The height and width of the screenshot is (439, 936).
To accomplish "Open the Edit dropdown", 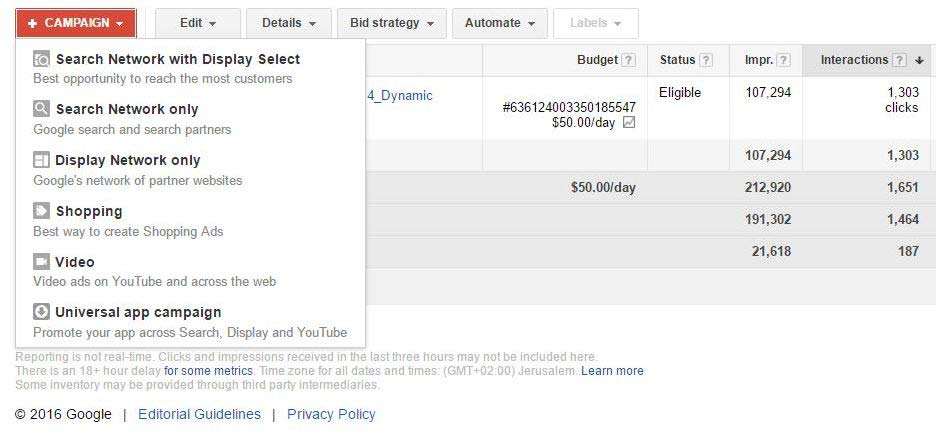I will [198, 23].
